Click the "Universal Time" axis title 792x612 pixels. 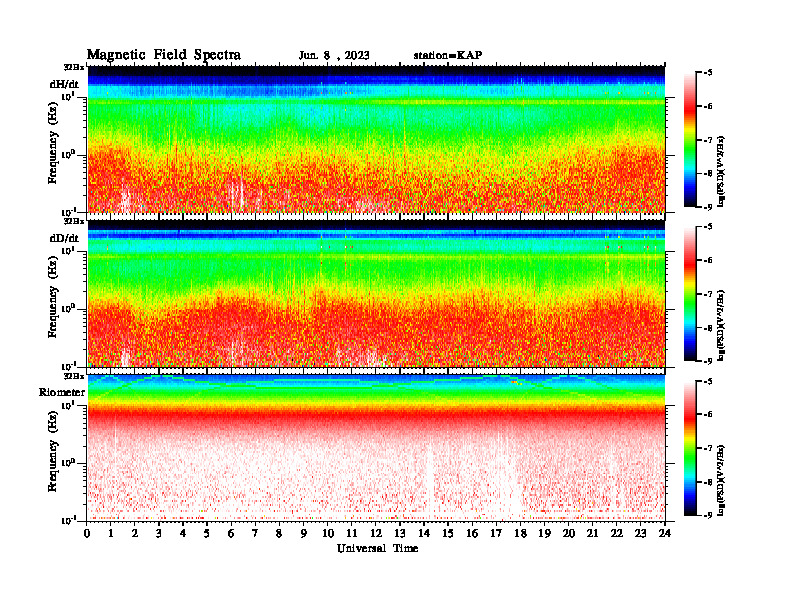pyautogui.click(x=377, y=548)
